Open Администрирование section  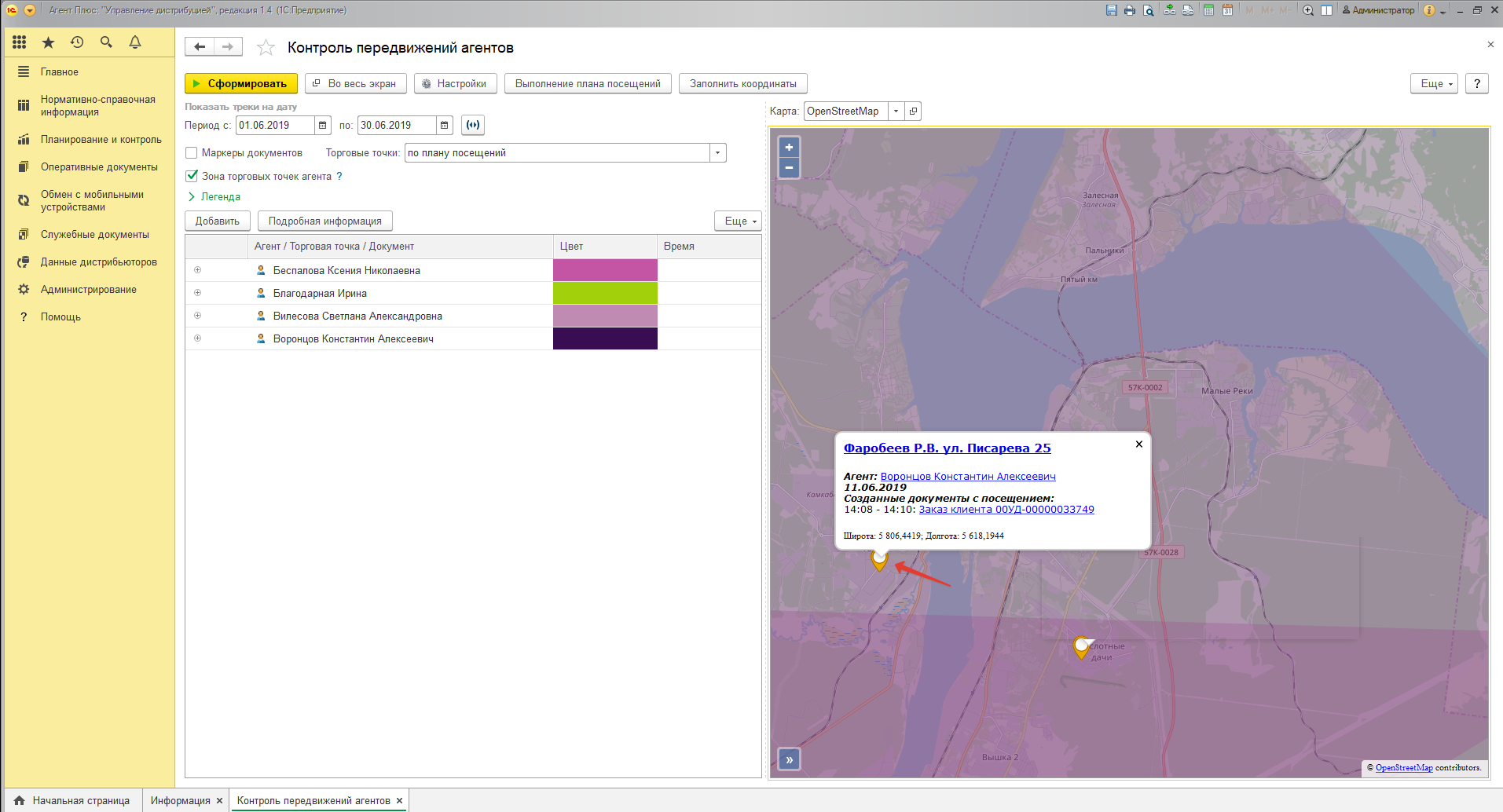[x=90, y=290]
